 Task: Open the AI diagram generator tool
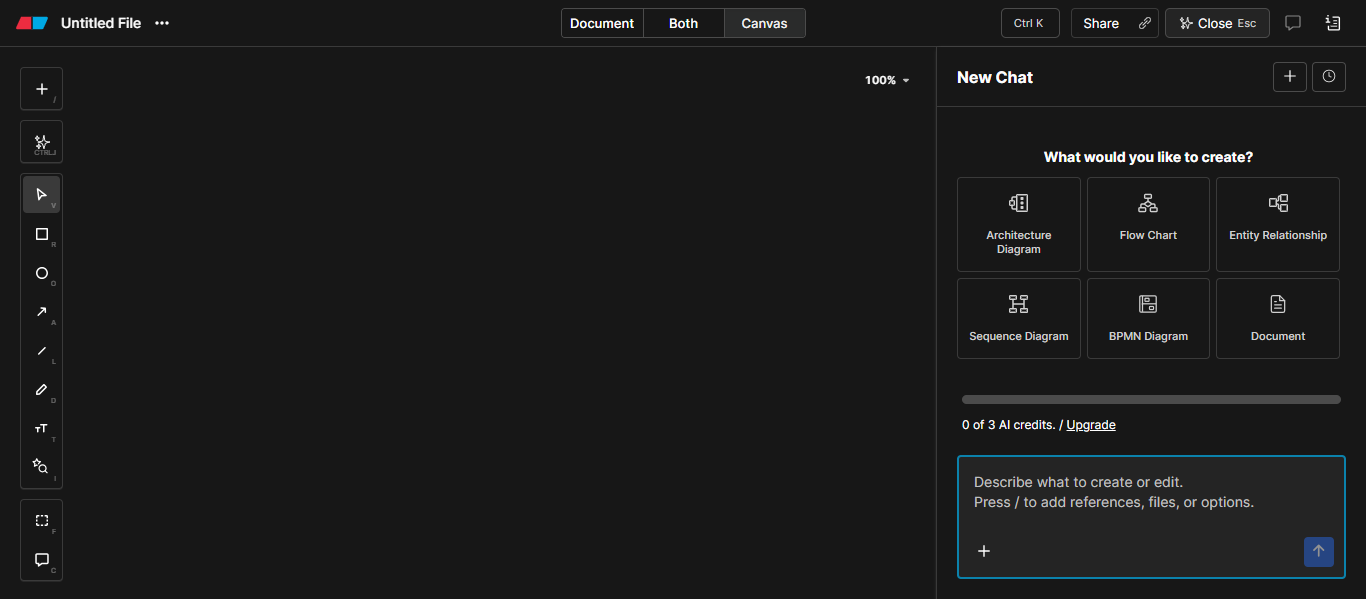tap(42, 142)
